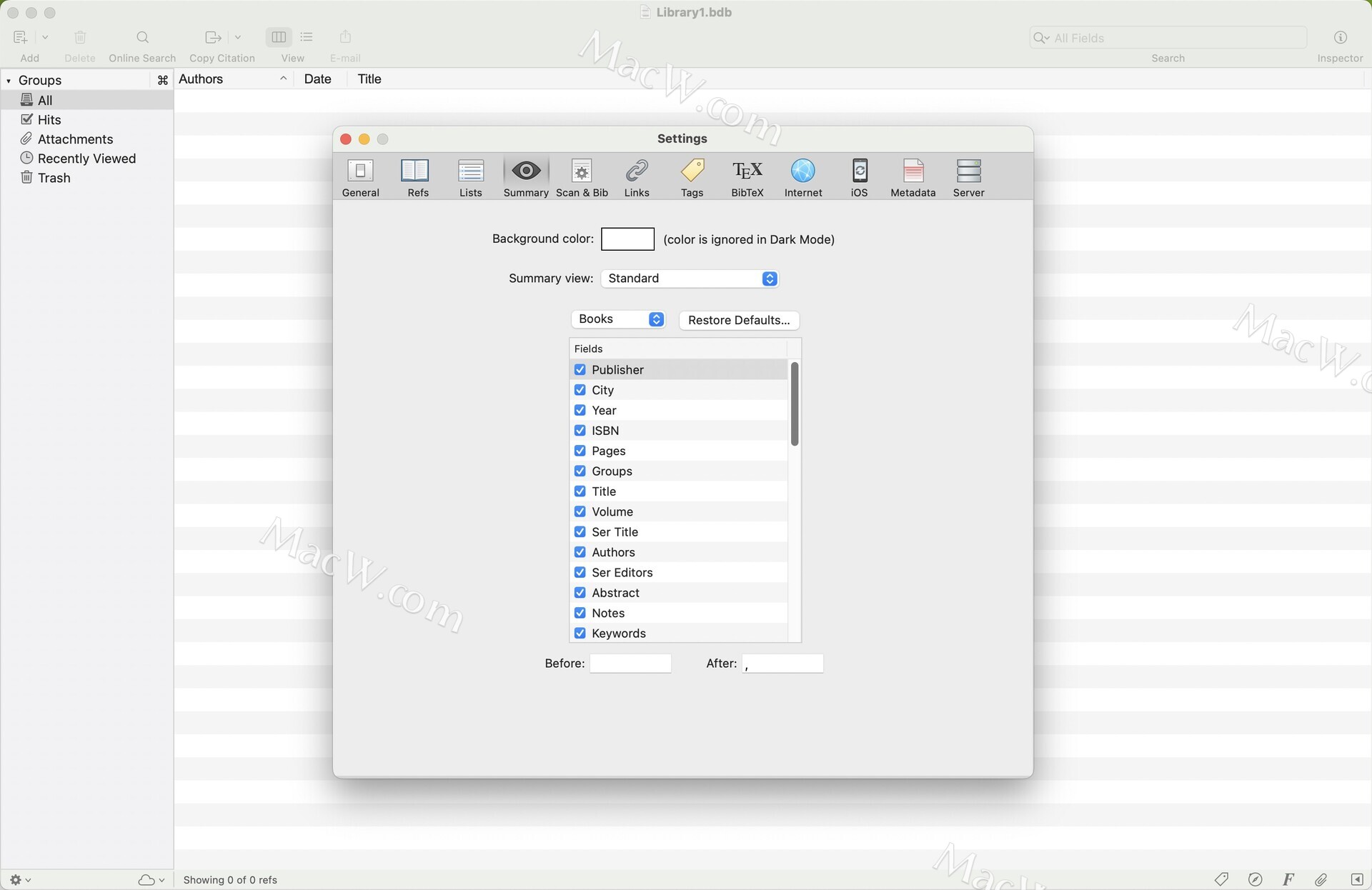Switch to the General settings tab

coord(360,177)
